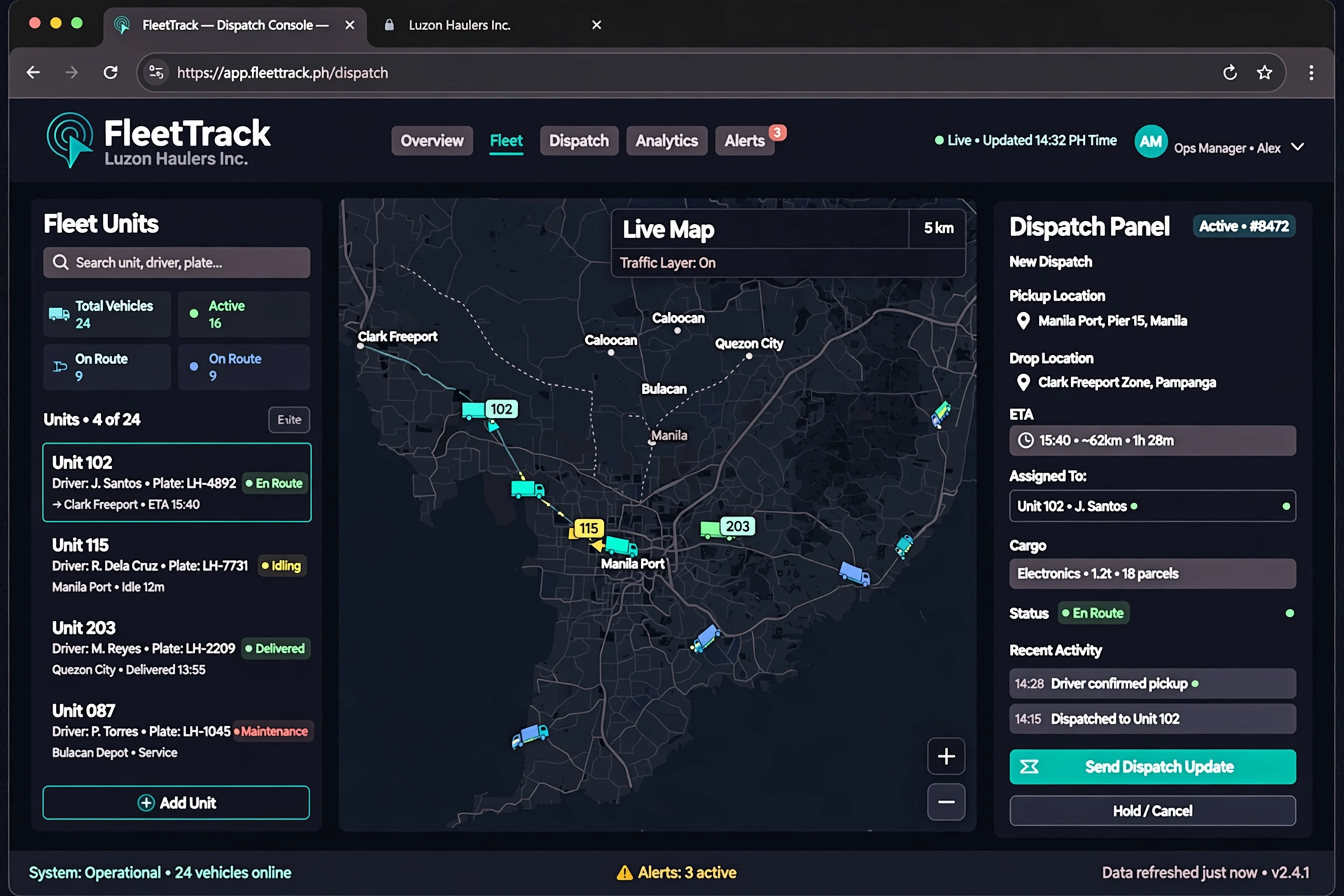Screen dimensions: 1344x896
Task: Click the Idling status badge for Unit 115
Action: pyautogui.click(x=281, y=566)
